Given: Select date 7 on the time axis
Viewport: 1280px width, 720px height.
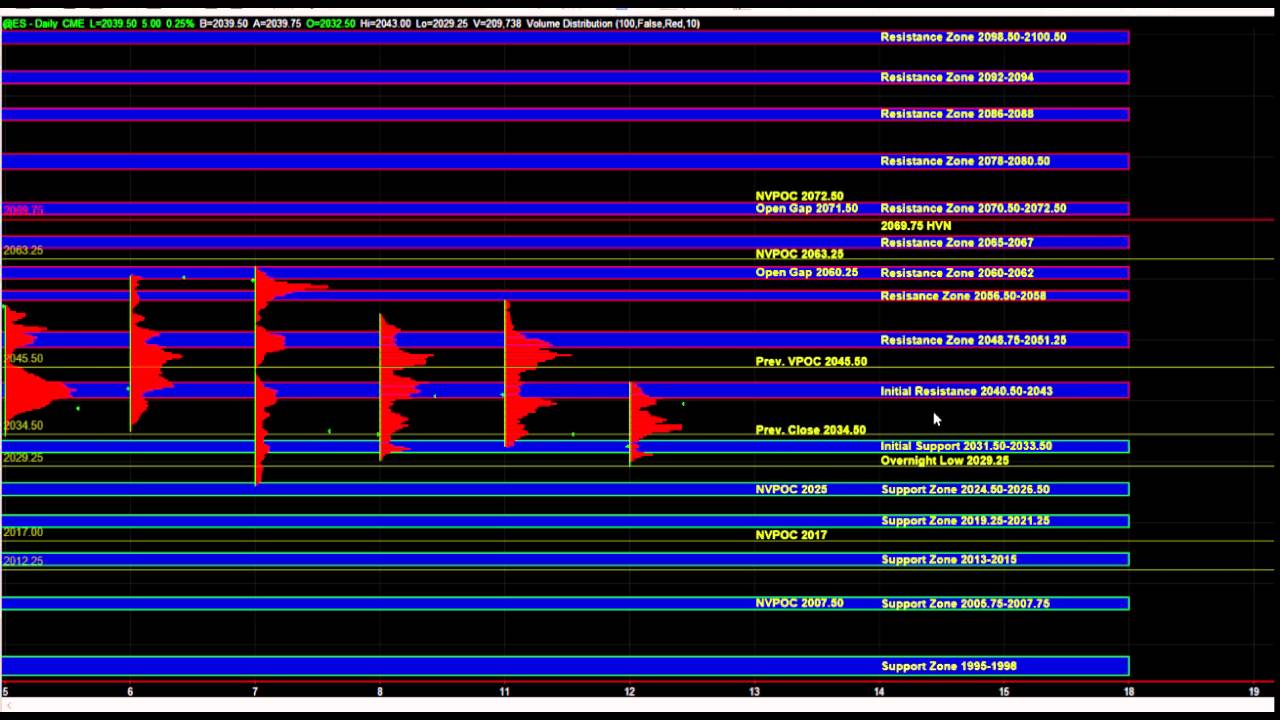Looking at the screenshot, I should point(255,692).
